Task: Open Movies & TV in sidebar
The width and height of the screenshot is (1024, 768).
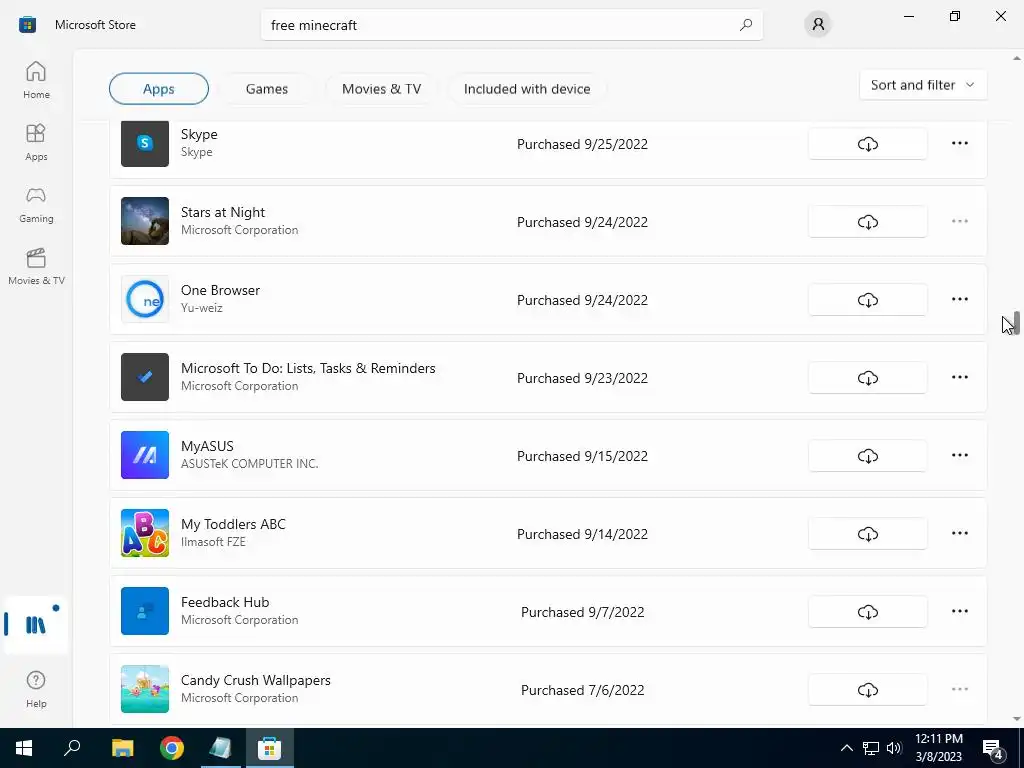Action: click(x=36, y=266)
